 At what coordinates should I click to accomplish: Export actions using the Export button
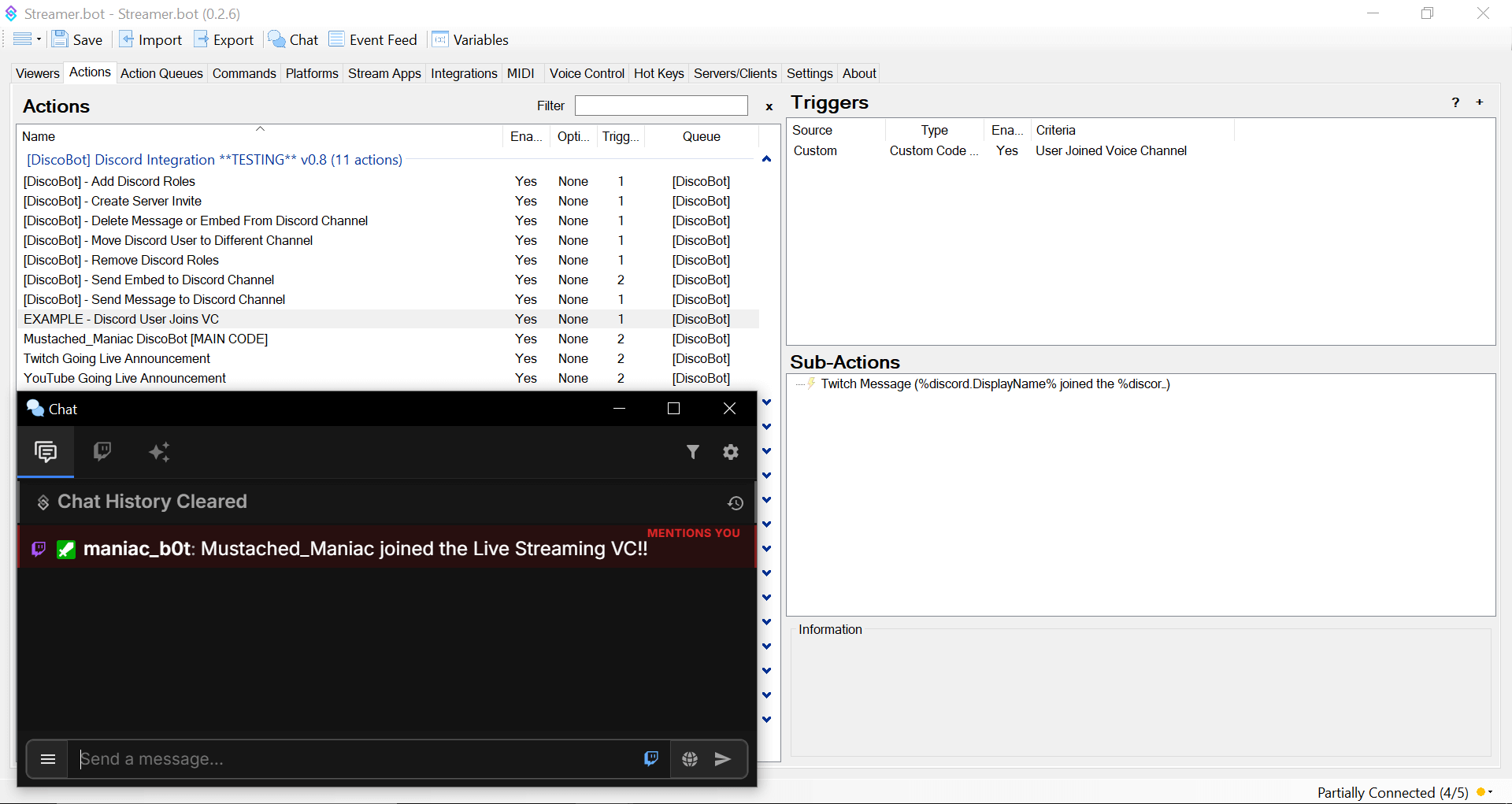coord(224,39)
